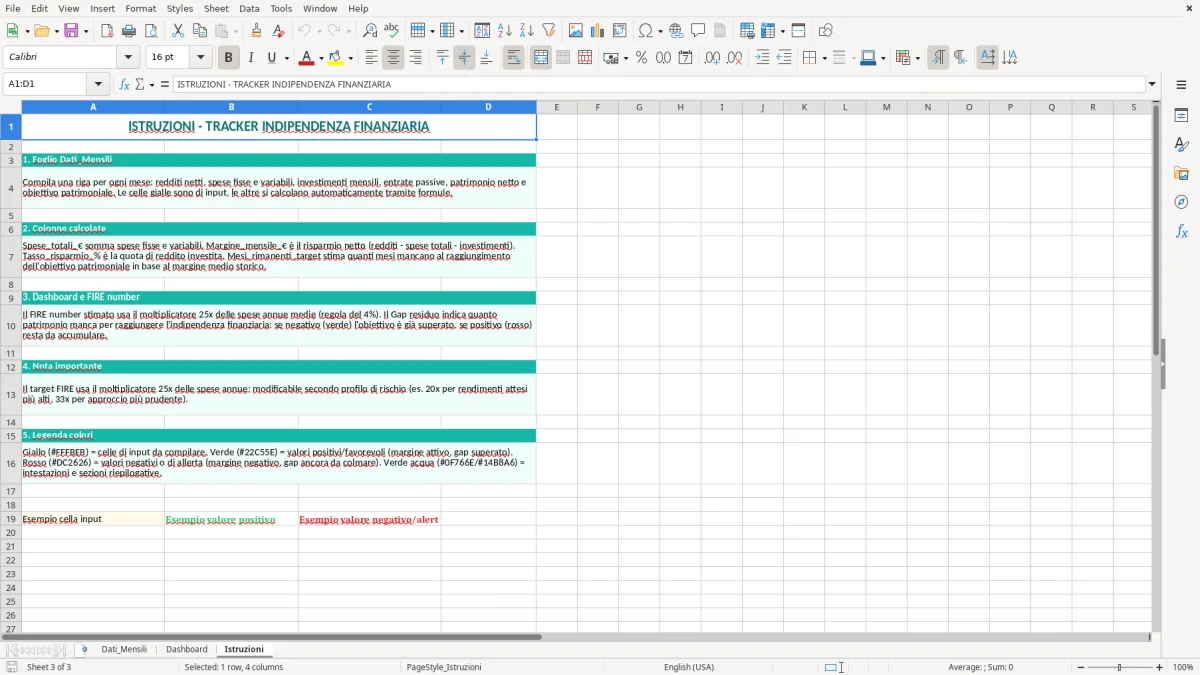Viewport: 1200px width, 675px height.
Task: Open the Font Size dropdown list
Action: [201, 58]
